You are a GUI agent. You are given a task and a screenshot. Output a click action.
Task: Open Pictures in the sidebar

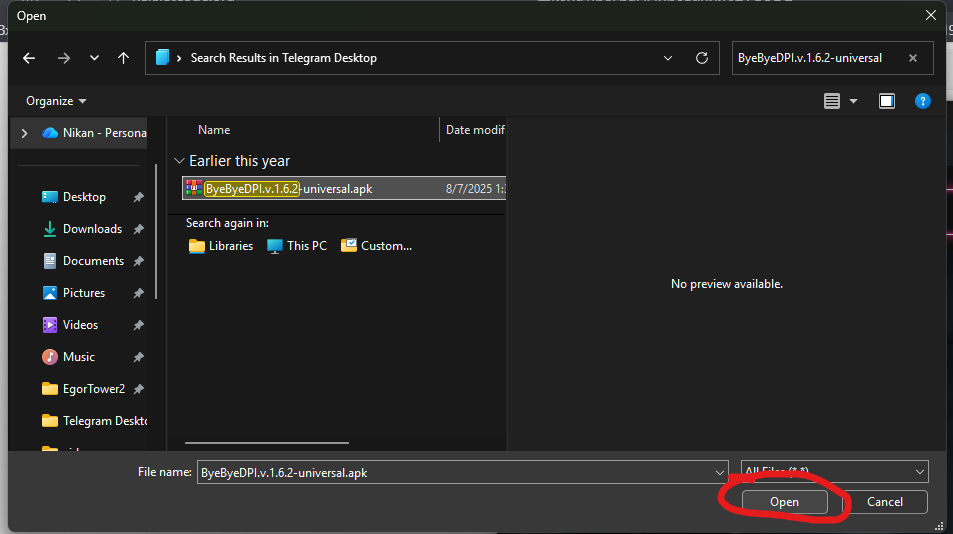pyautogui.click(x=74, y=293)
